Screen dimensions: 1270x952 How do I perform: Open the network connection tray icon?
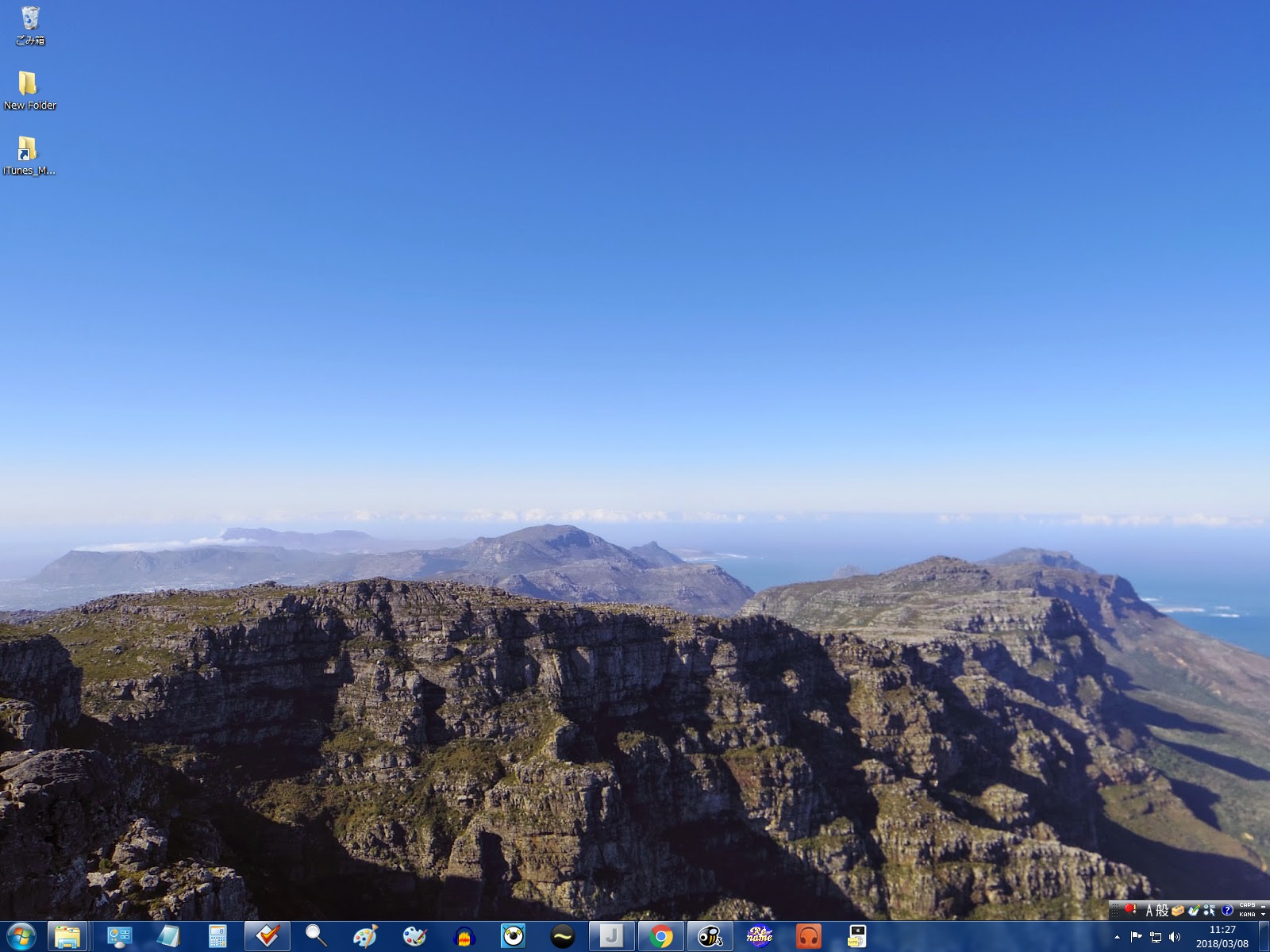pyautogui.click(x=1156, y=937)
